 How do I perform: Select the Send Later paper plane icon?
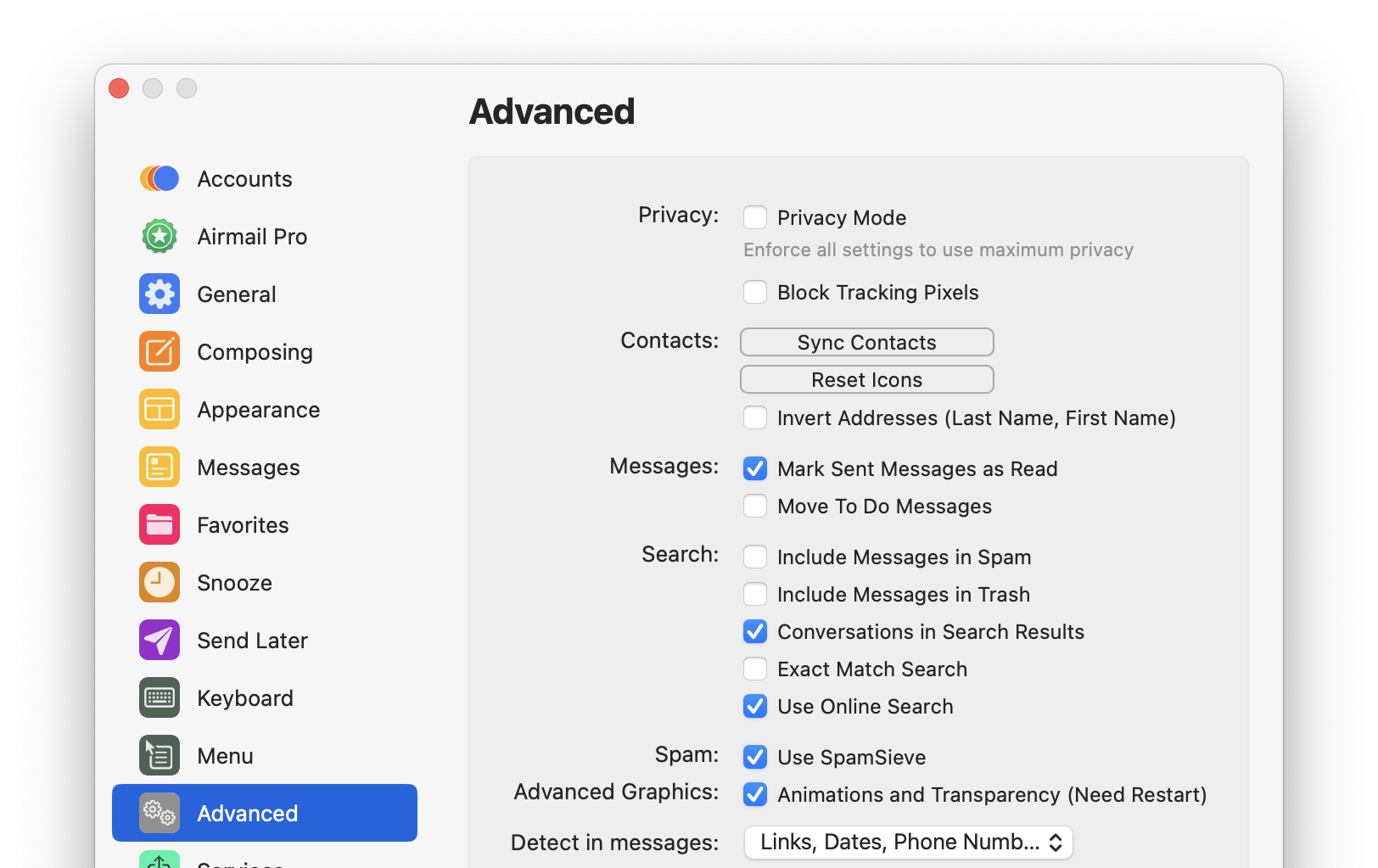point(160,640)
